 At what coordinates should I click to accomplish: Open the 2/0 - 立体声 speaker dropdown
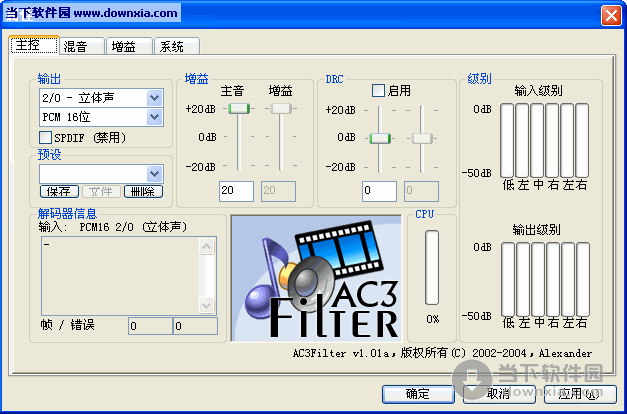154,98
